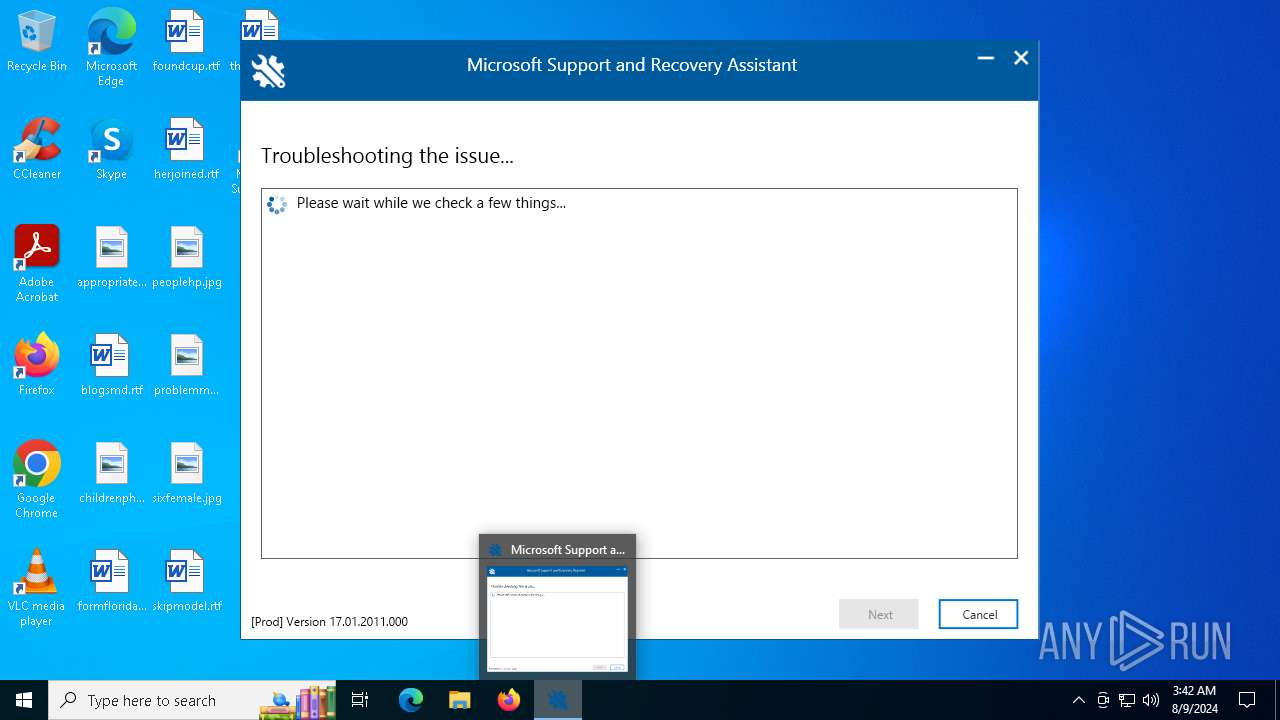Select the Skype desktop shortcut
The image size is (1280, 720).
point(111,150)
